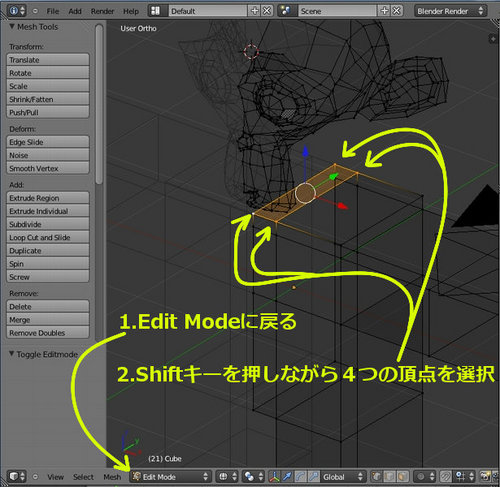
Task: Open the Blender Render engine dropdown
Action: pyautogui.click(x=450, y=11)
